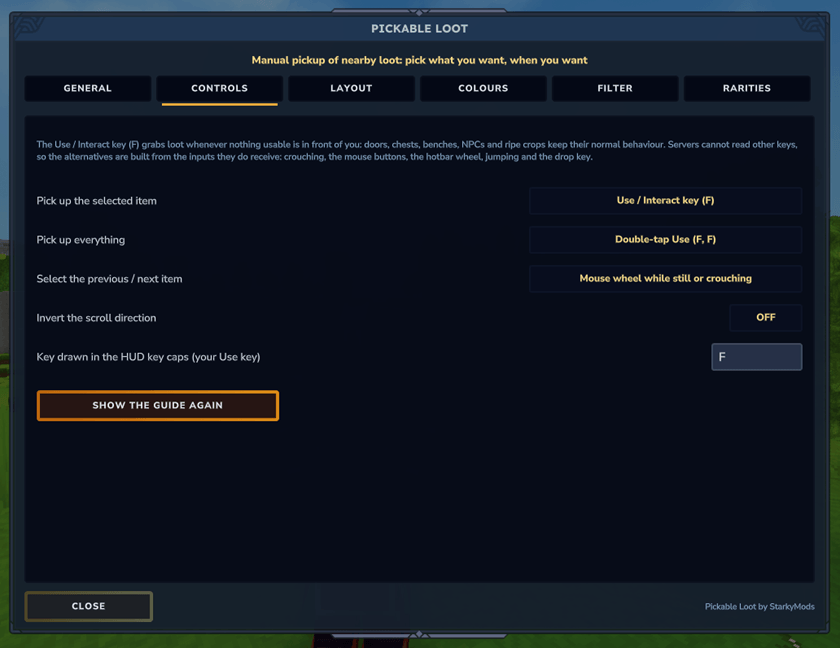Change 'Mouse wheel while still or crouching' option
Viewport: 840px width, 648px height.
665,278
